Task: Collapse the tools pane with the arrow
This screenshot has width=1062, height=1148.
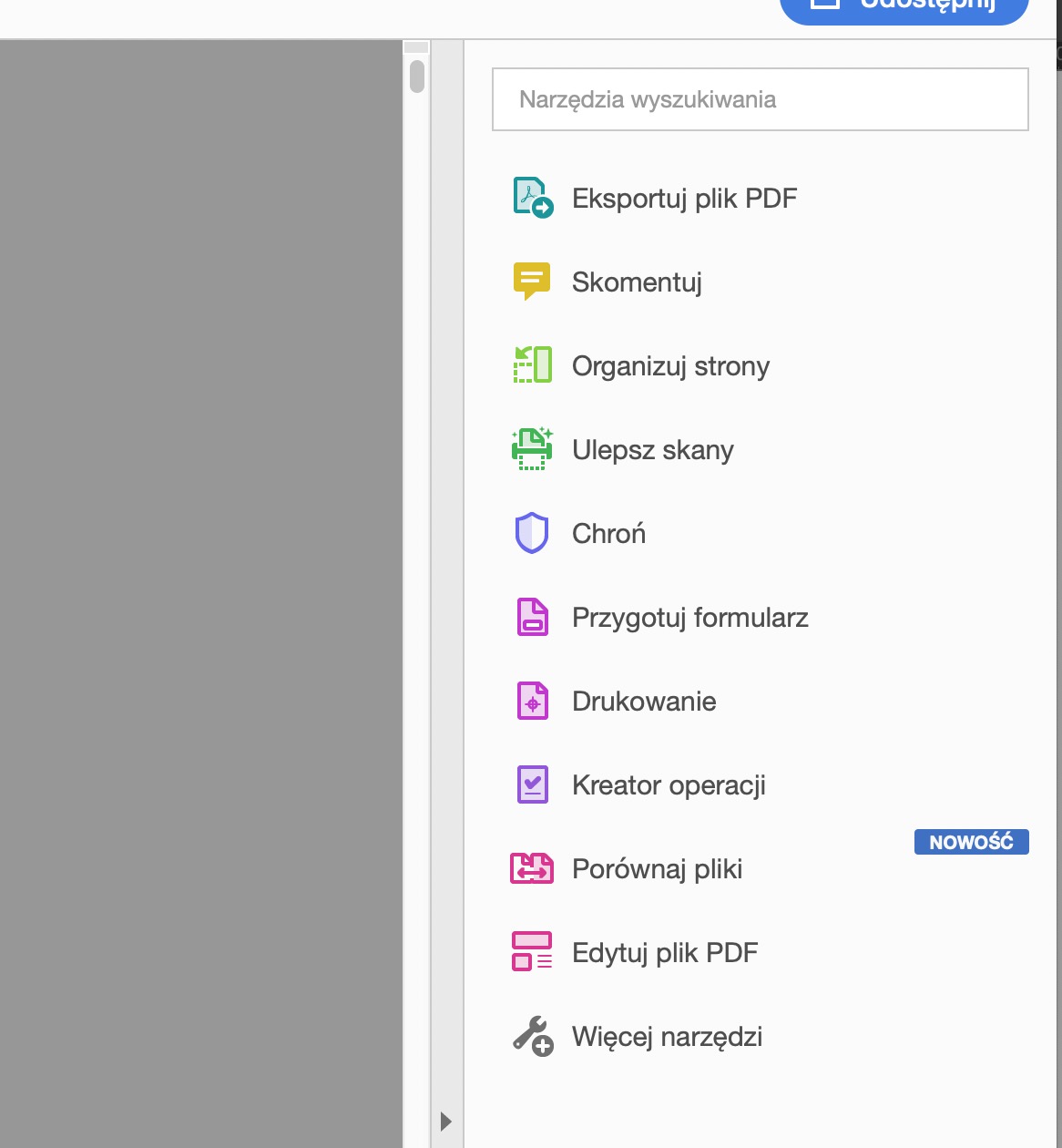Action: 446,1121
